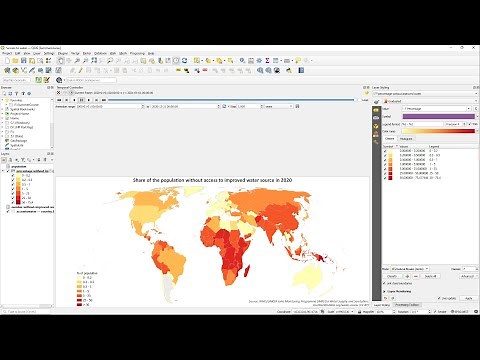The width and height of the screenshot is (480, 360).
Task: Open the Data Source Manager icon
Action: 7,71
